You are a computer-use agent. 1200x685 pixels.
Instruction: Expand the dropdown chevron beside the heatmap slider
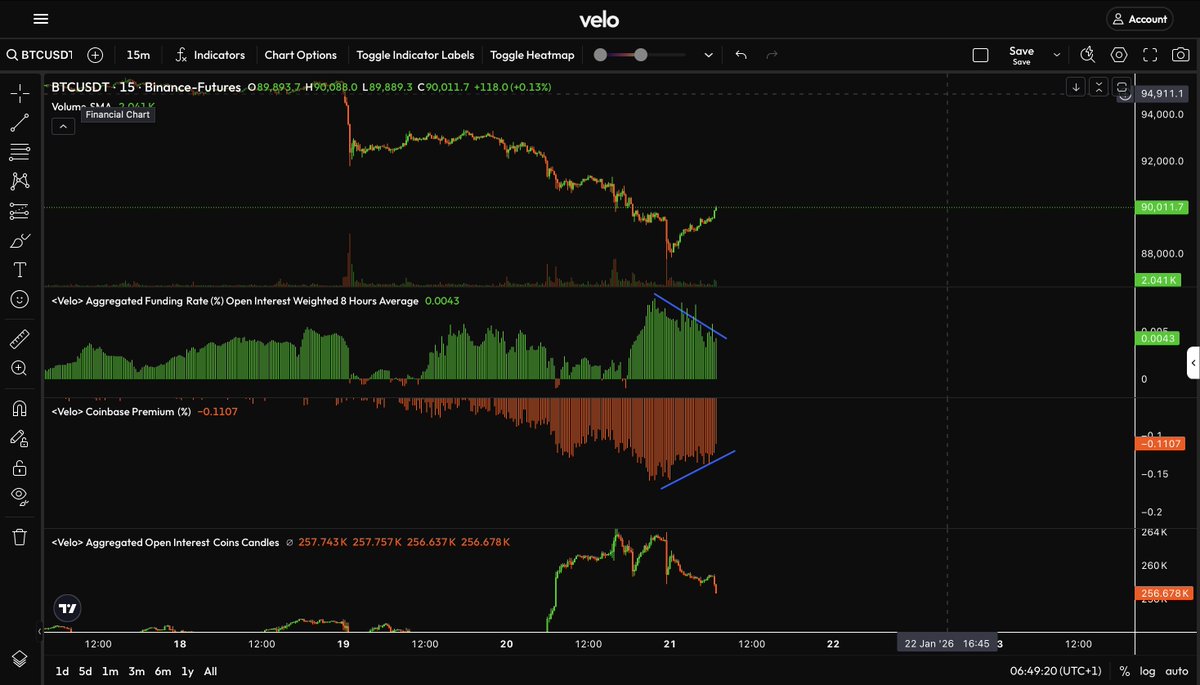709,55
